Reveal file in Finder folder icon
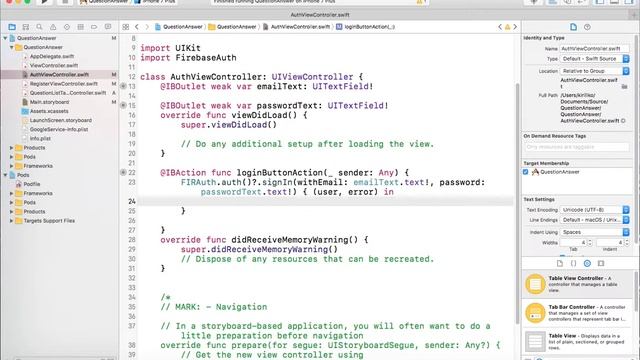 tap(624, 87)
